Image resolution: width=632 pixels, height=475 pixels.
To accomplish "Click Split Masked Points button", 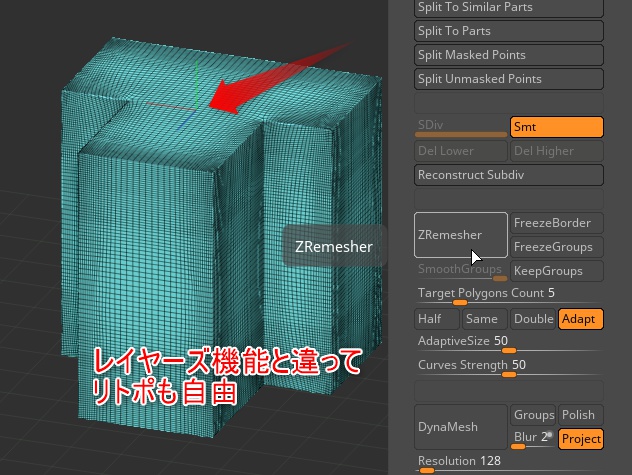I will point(509,55).
